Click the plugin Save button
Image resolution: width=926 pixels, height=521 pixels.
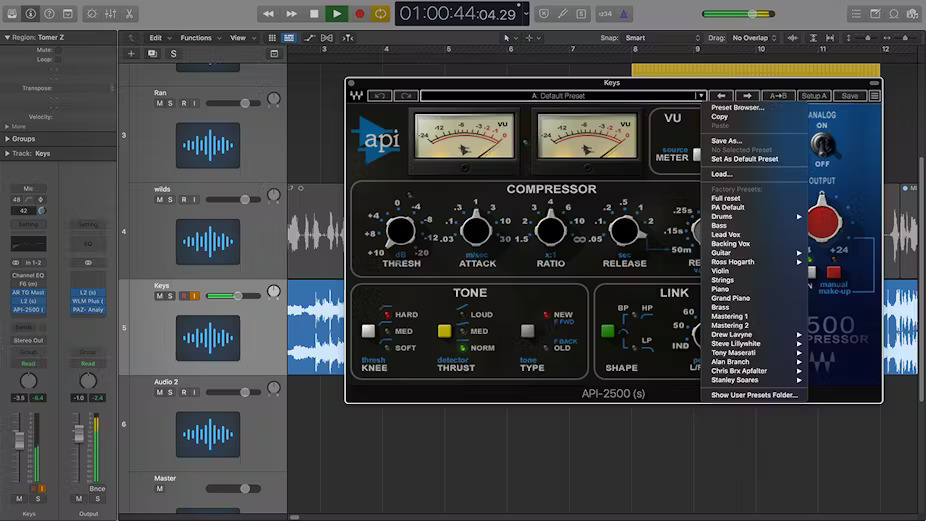(x=849, y=96)
